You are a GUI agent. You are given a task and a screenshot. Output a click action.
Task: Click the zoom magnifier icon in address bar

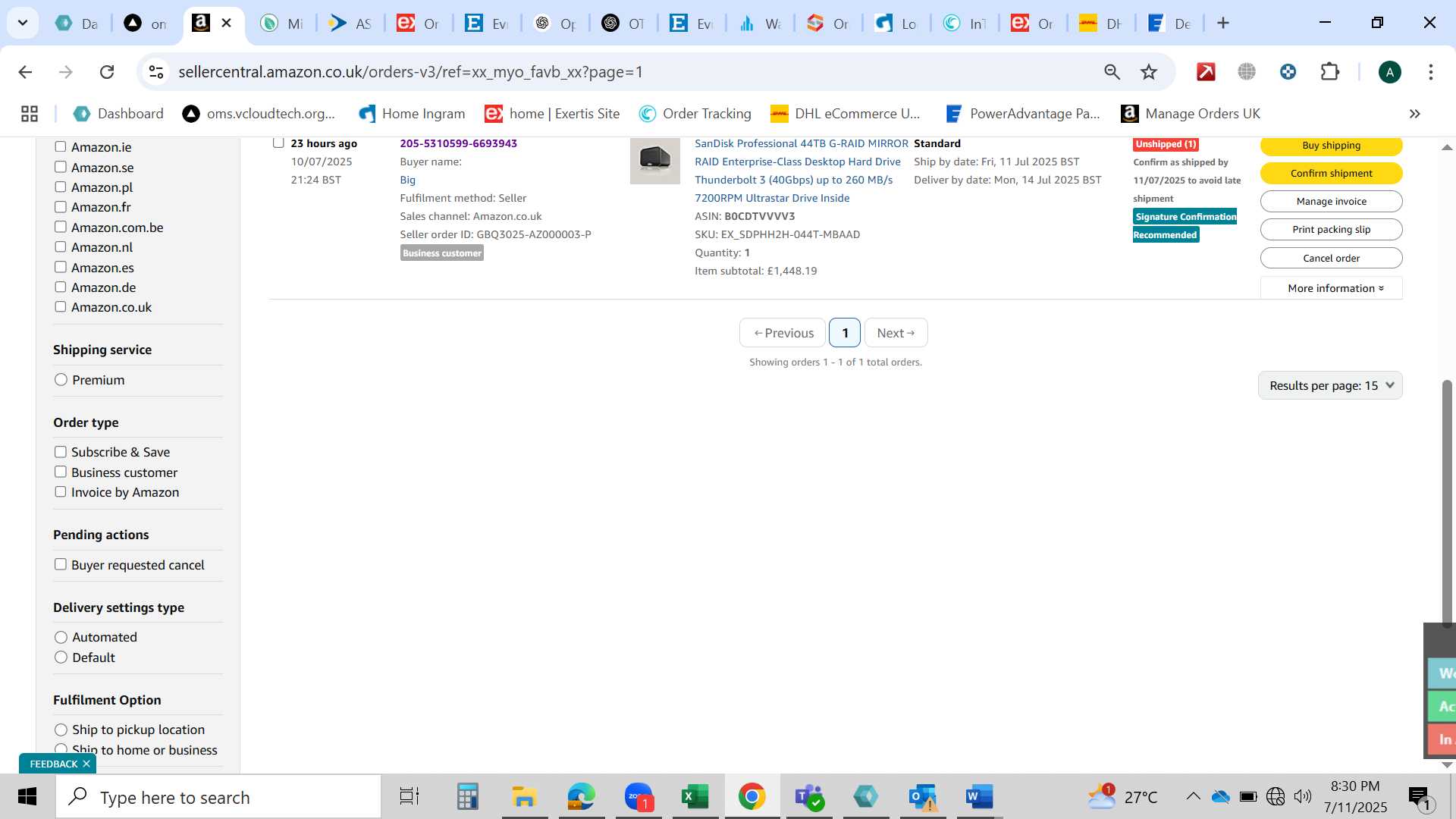click(x=1112, y=72)
